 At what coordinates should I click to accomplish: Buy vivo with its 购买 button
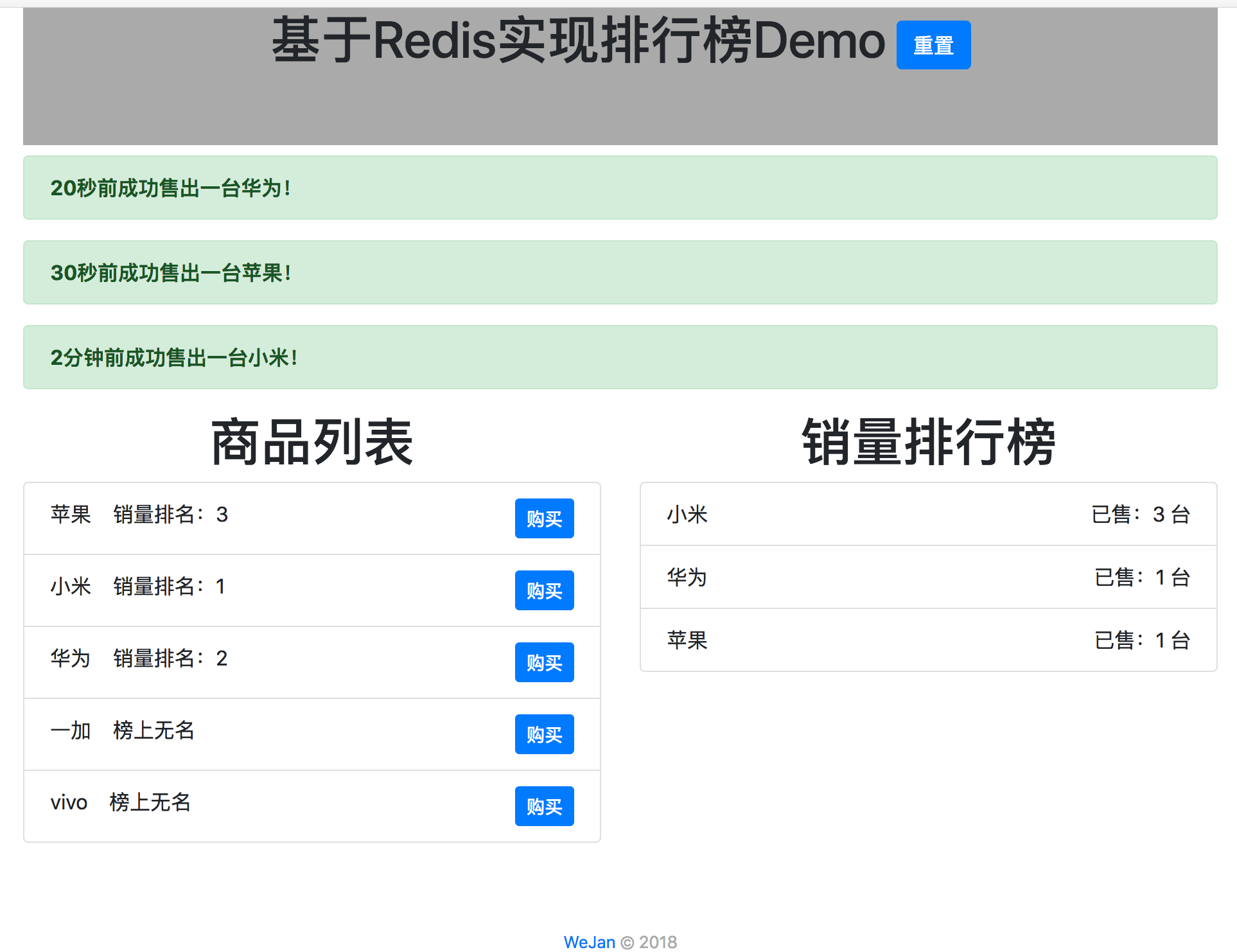coord(544,806)
